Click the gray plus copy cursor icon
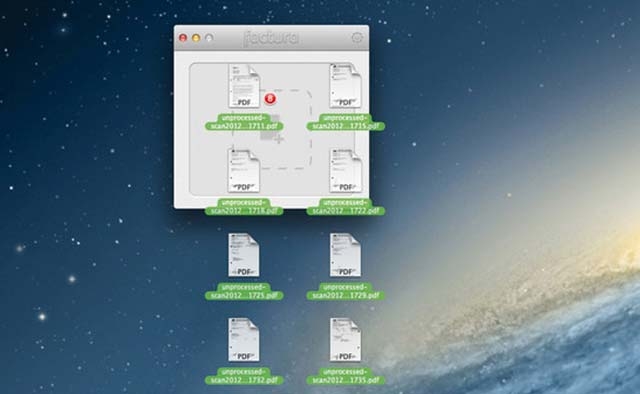The image size is (640, 394). click(x=279, y=139)
